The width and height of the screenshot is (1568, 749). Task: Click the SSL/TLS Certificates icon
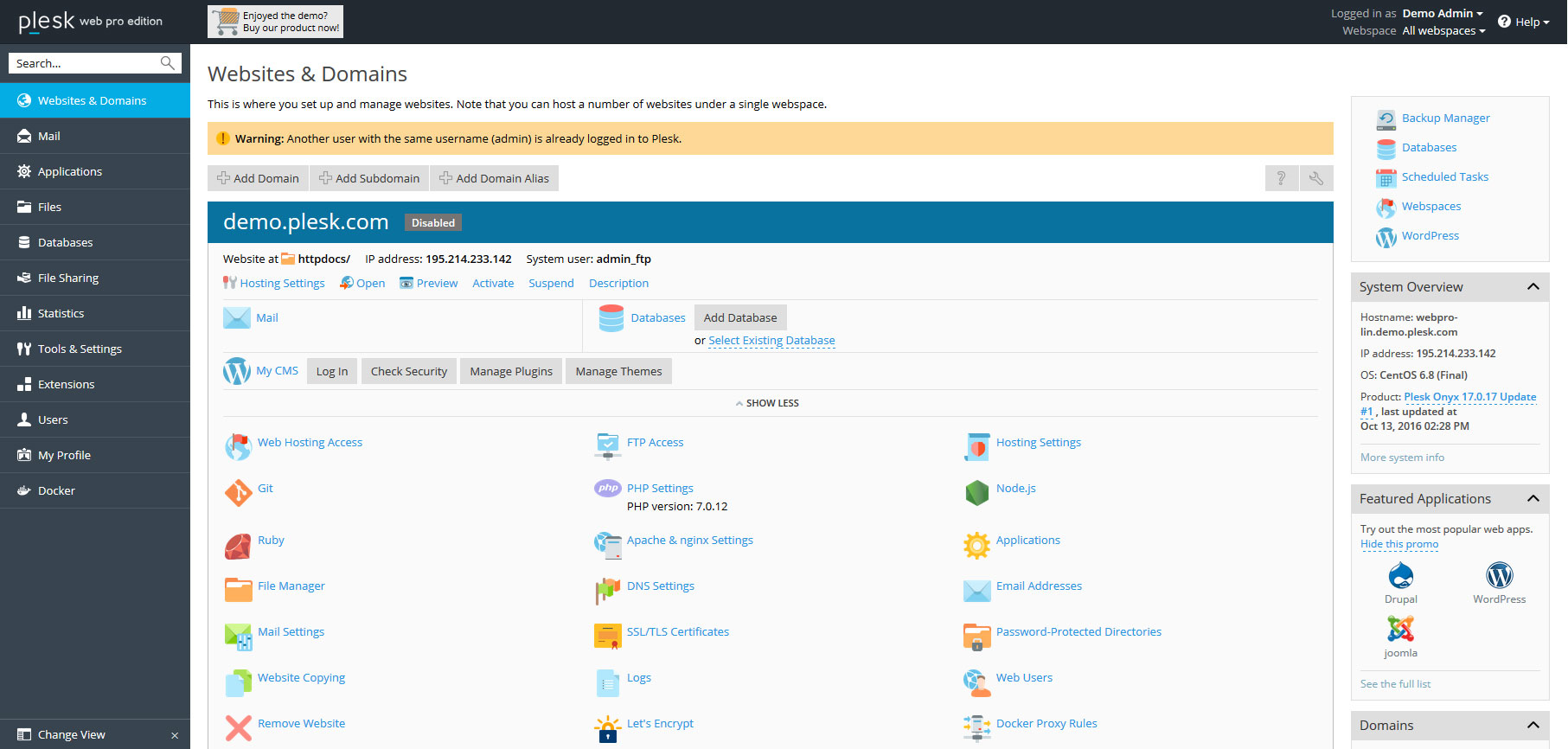608,637
